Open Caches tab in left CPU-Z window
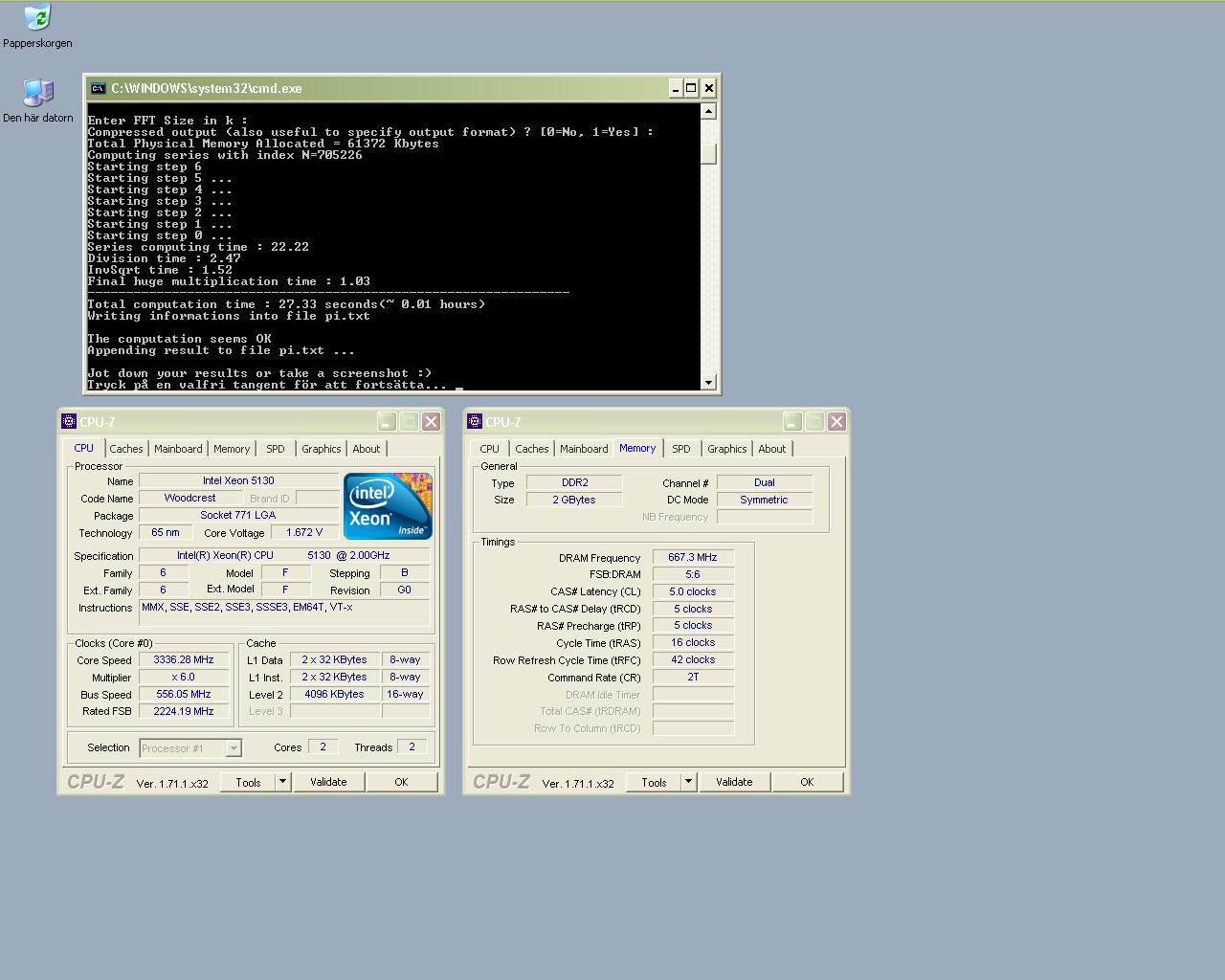This screenshot has height=980, width=1225. pos(126,449)
